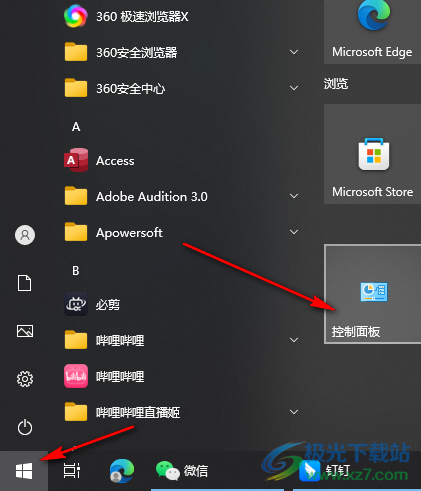The width and height of the screenshot is (421, 491).
Task: Expand the 哔哩哔哩直播姬 folder chevron
Action: click(x=294, y=412)
